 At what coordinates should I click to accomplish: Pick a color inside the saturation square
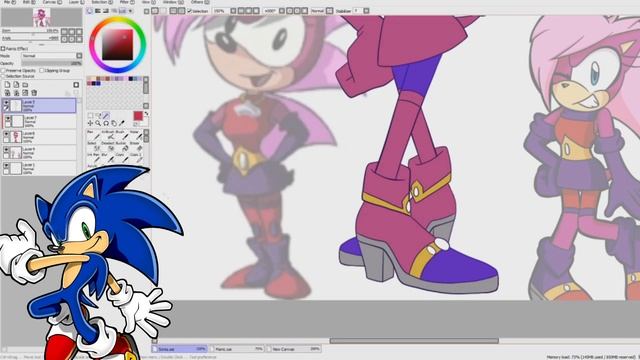tap(118, 44)
